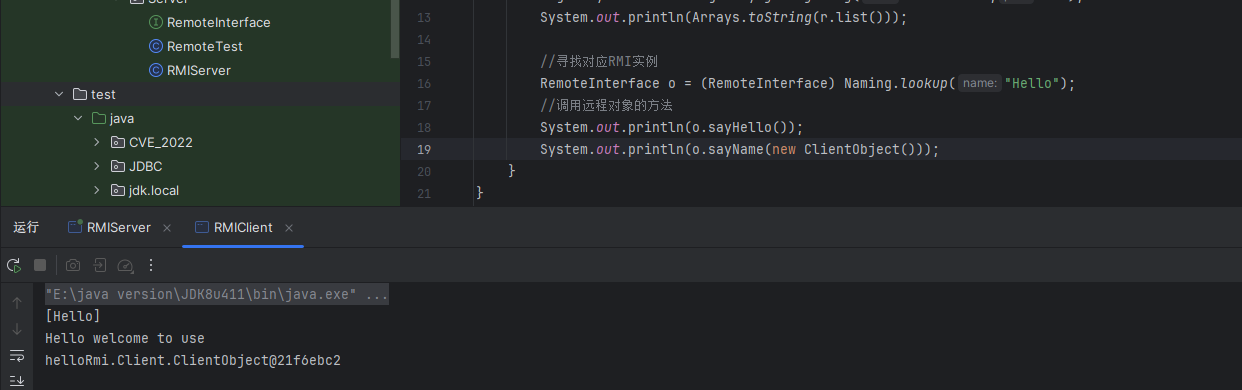Screen dimensions: 1242x390
Task: Open the RemoteTest class in tree
Action: tap(204, 46)
